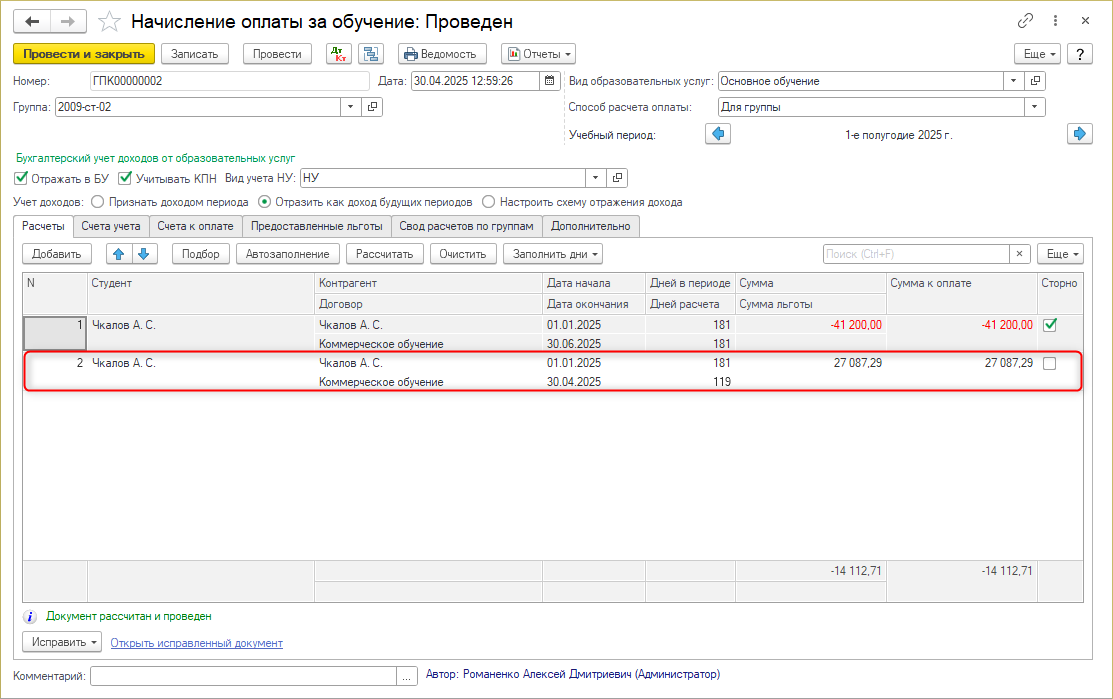This screenshot has height=699, width=1113.
Task: Select Настроить схему отражения дохода option
Action: 488,202
